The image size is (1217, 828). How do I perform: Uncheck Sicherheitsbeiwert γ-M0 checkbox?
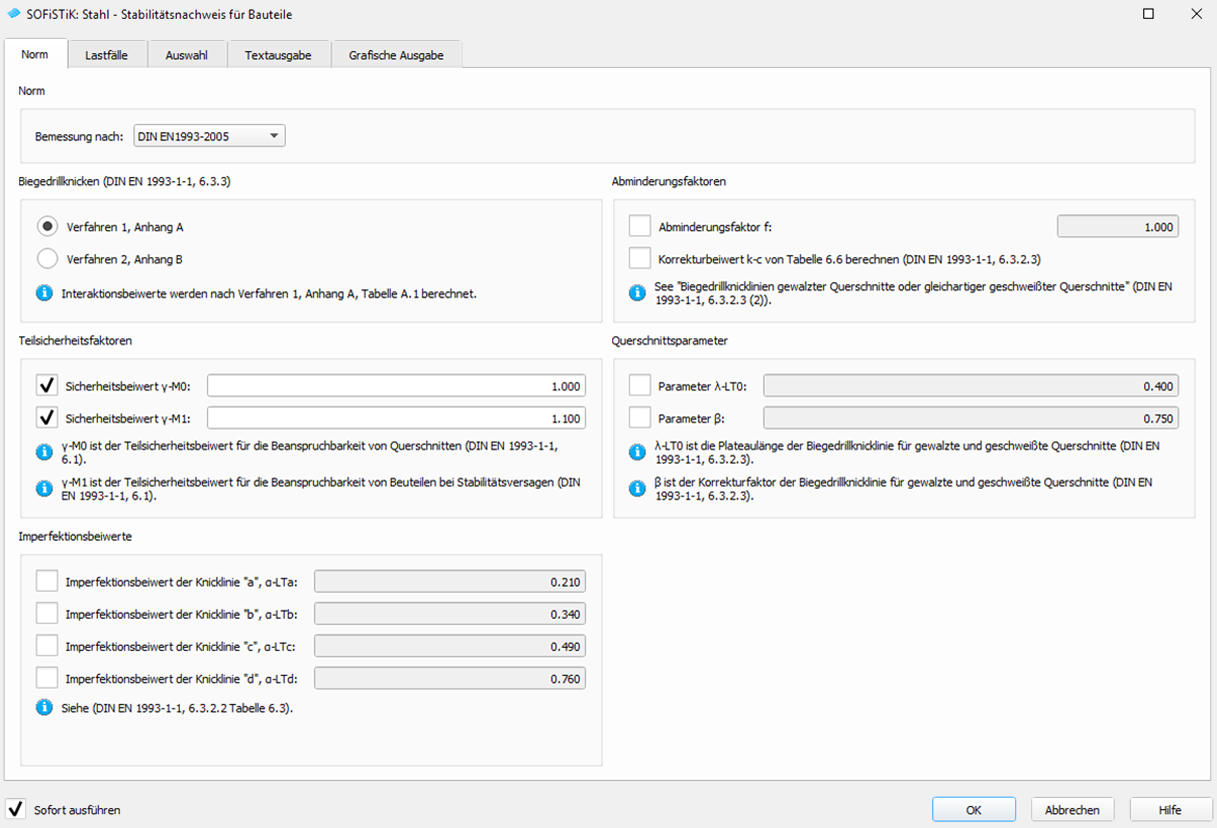tap(47, 386)
